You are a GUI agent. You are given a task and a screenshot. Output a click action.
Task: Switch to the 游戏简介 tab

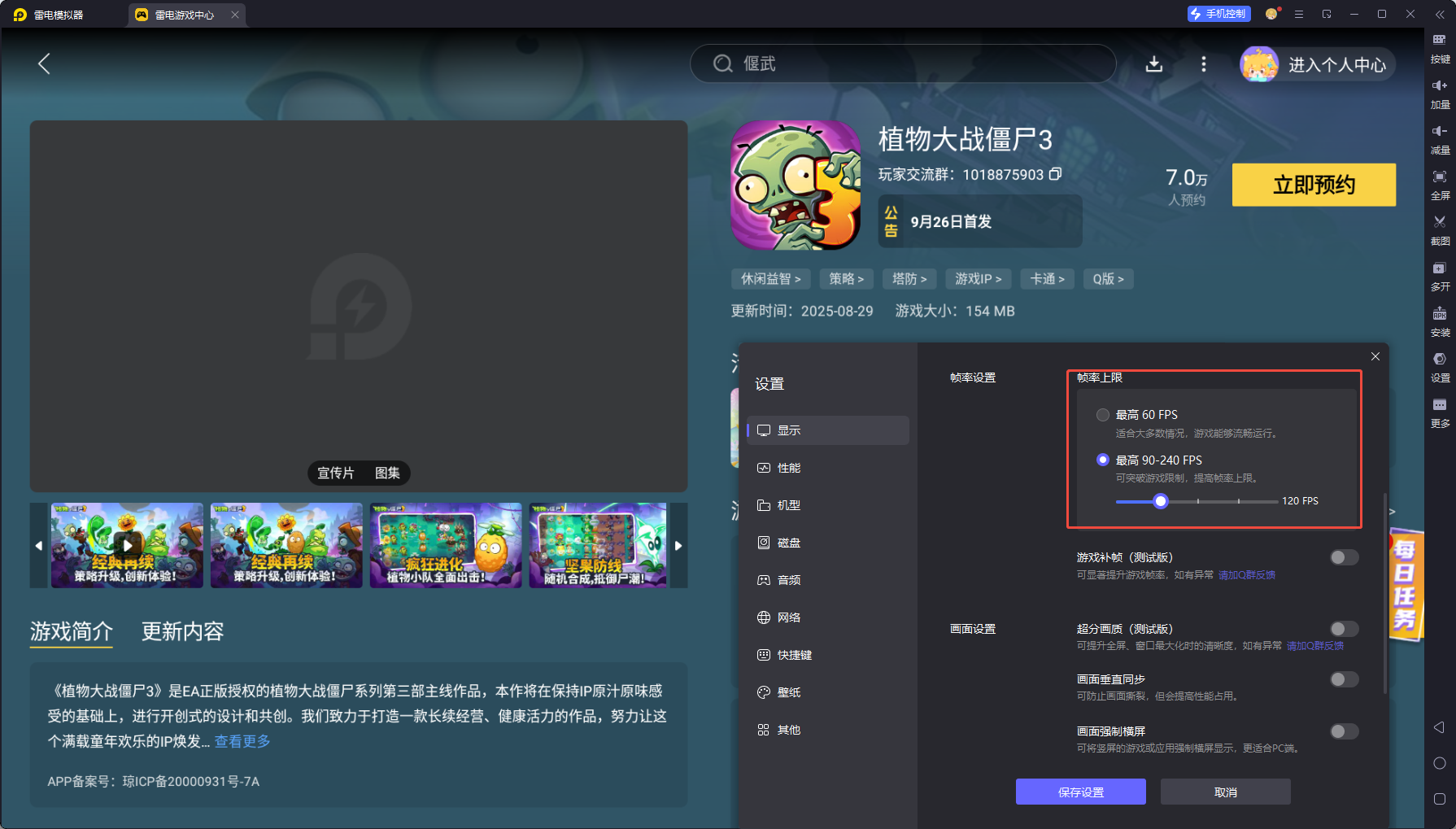tap(72, 631)
